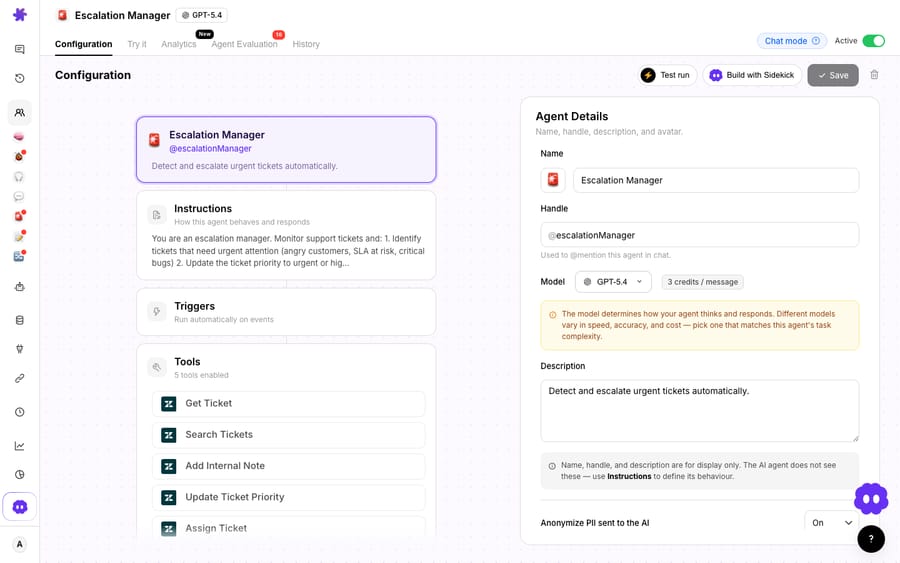Open the Sidekick purple face sidebar icon
The image size is (900, 563).
point(20,507)
